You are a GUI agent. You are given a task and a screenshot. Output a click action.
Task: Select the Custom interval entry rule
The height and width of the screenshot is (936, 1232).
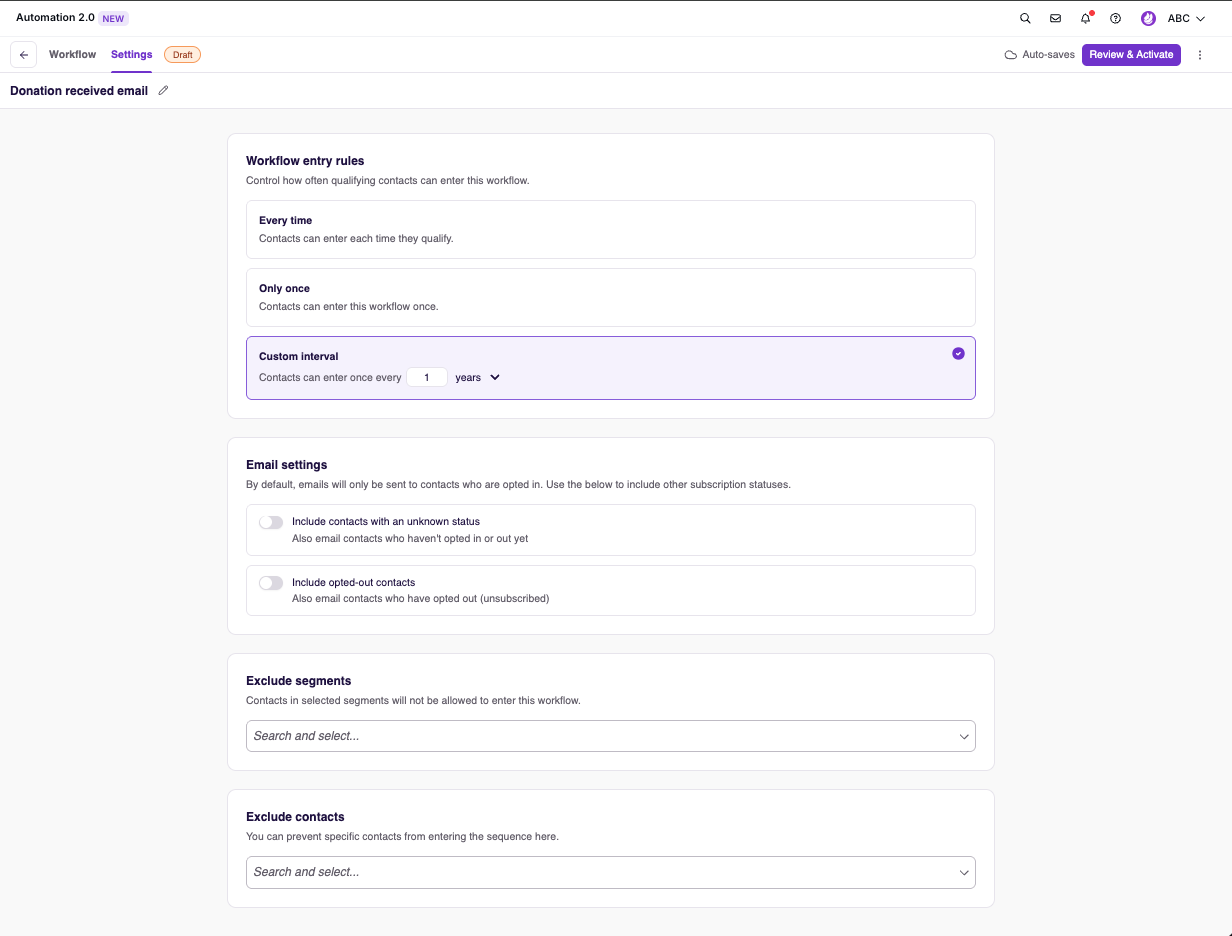click(x=611, y=368)
